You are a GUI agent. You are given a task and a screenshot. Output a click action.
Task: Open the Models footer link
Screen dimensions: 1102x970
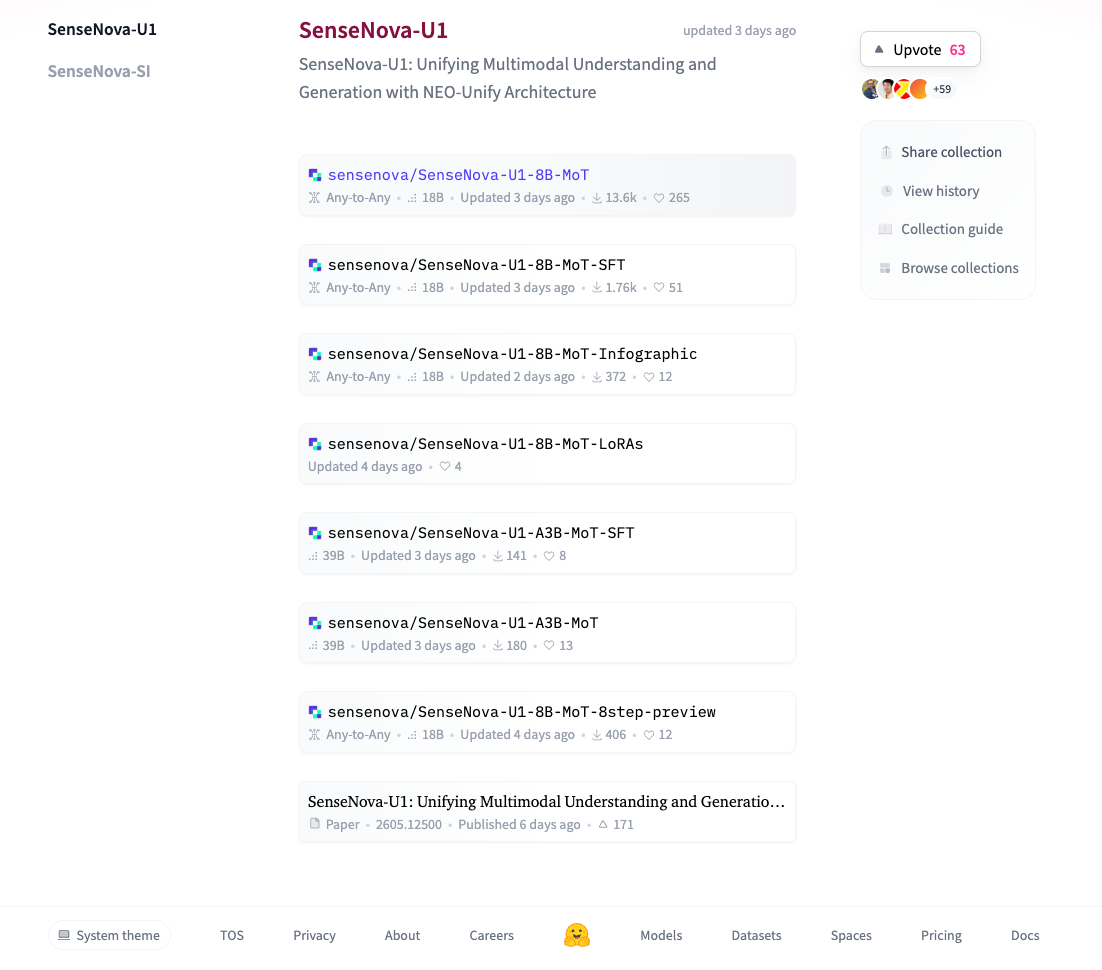(661, 936)
